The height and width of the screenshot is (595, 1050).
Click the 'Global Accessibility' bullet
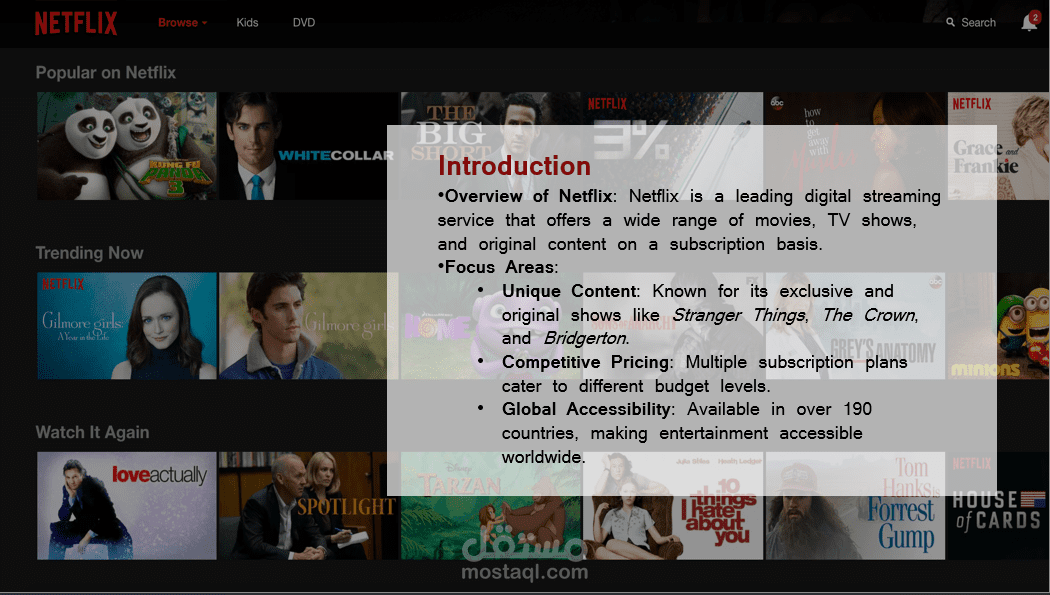click(x=587, y=409)
